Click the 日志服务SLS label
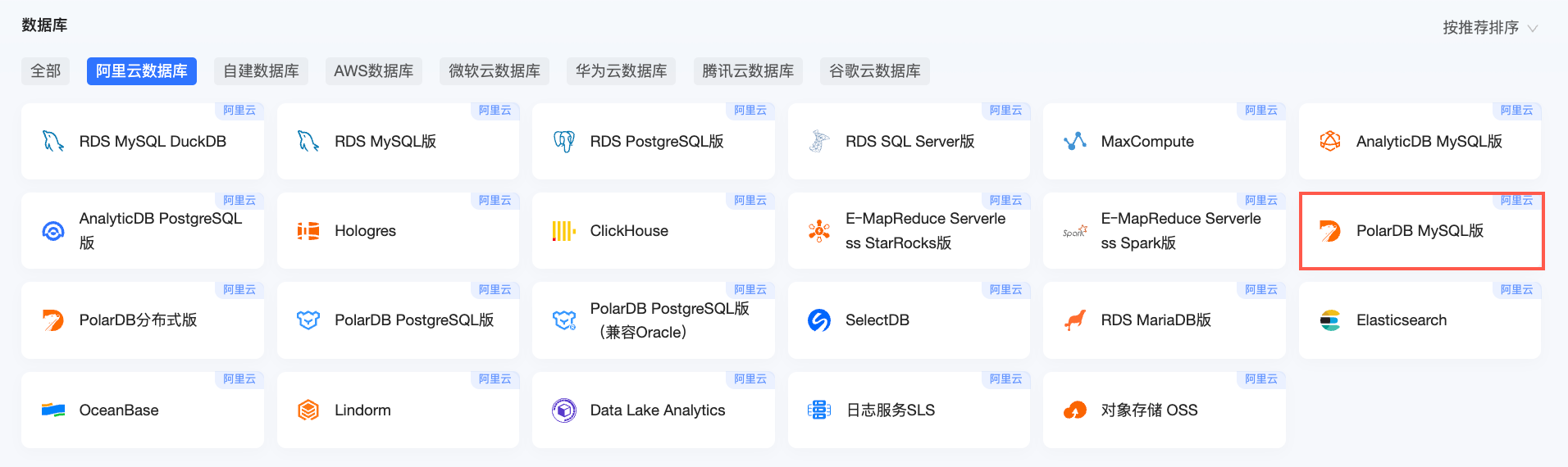Screen dimensions: 1568x467 (x=891, y=410)
